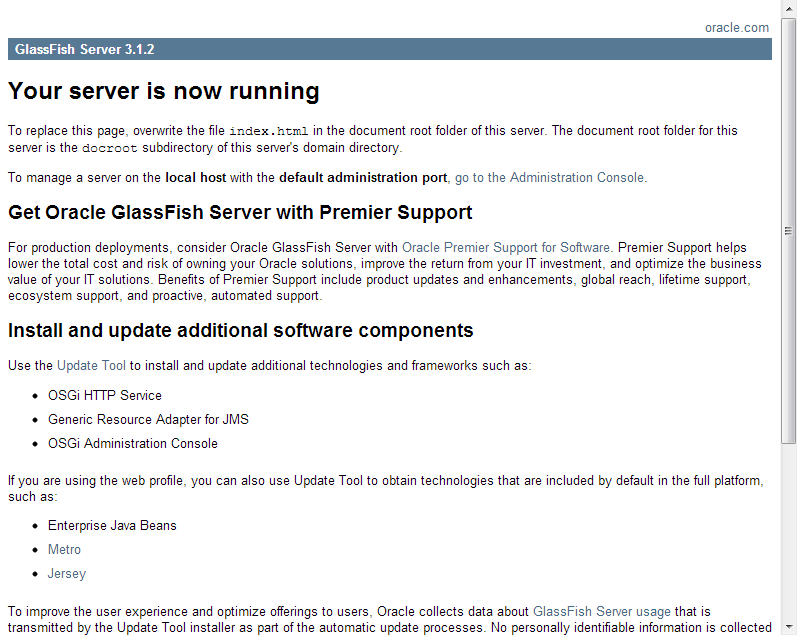Click the index.html code text
Viewport: 797px width, 635px height.
tap(269, 131)
